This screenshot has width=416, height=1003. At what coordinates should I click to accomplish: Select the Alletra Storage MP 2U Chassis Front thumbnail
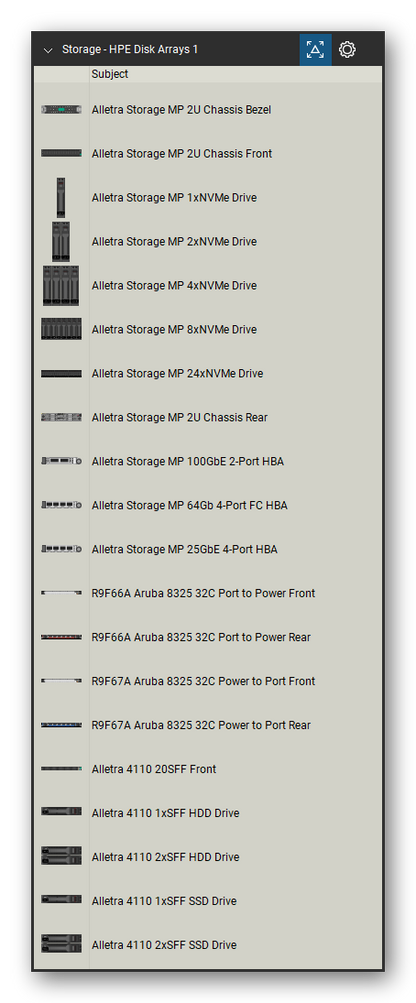click(x=61, y=154)
